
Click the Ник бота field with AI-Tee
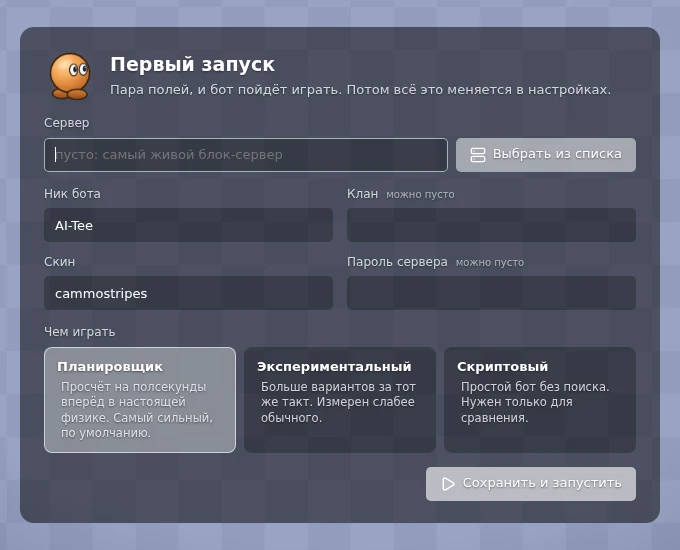(188, 225)
